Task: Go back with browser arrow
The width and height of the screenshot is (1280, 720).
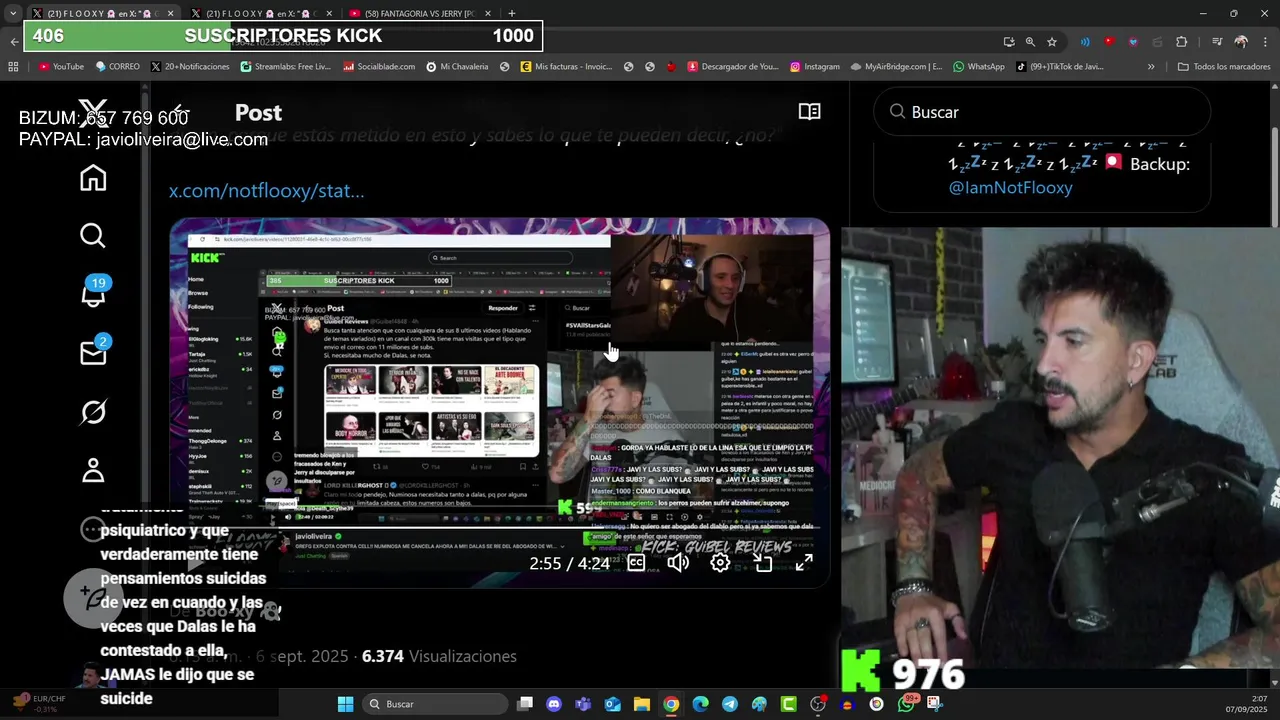Action: (x=13, y=41)
